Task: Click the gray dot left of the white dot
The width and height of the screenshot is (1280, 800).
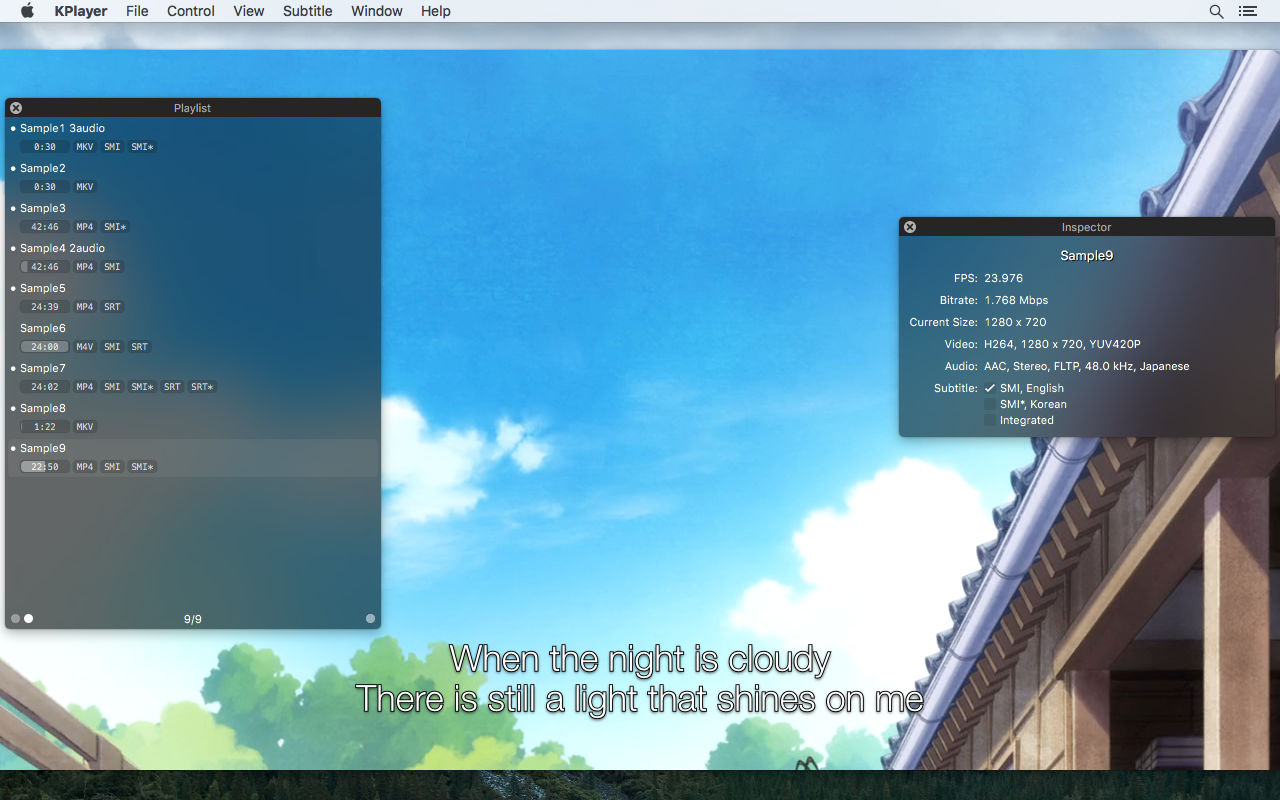Action: pyautogui.click(x=16, y=619)
